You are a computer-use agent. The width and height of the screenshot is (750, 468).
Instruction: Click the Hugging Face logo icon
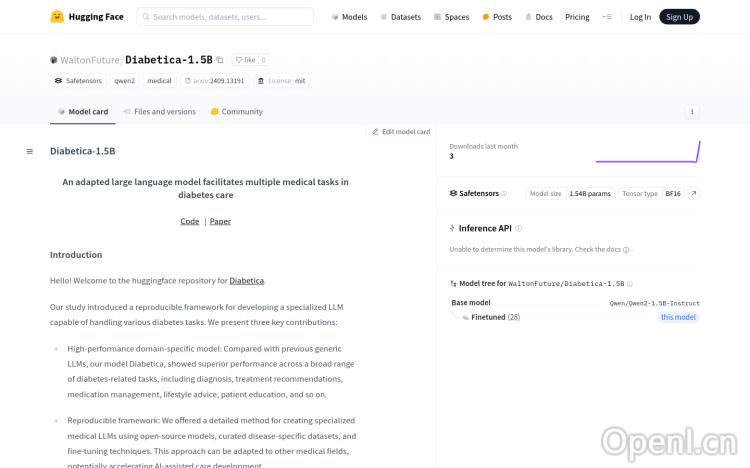point(58,17)
